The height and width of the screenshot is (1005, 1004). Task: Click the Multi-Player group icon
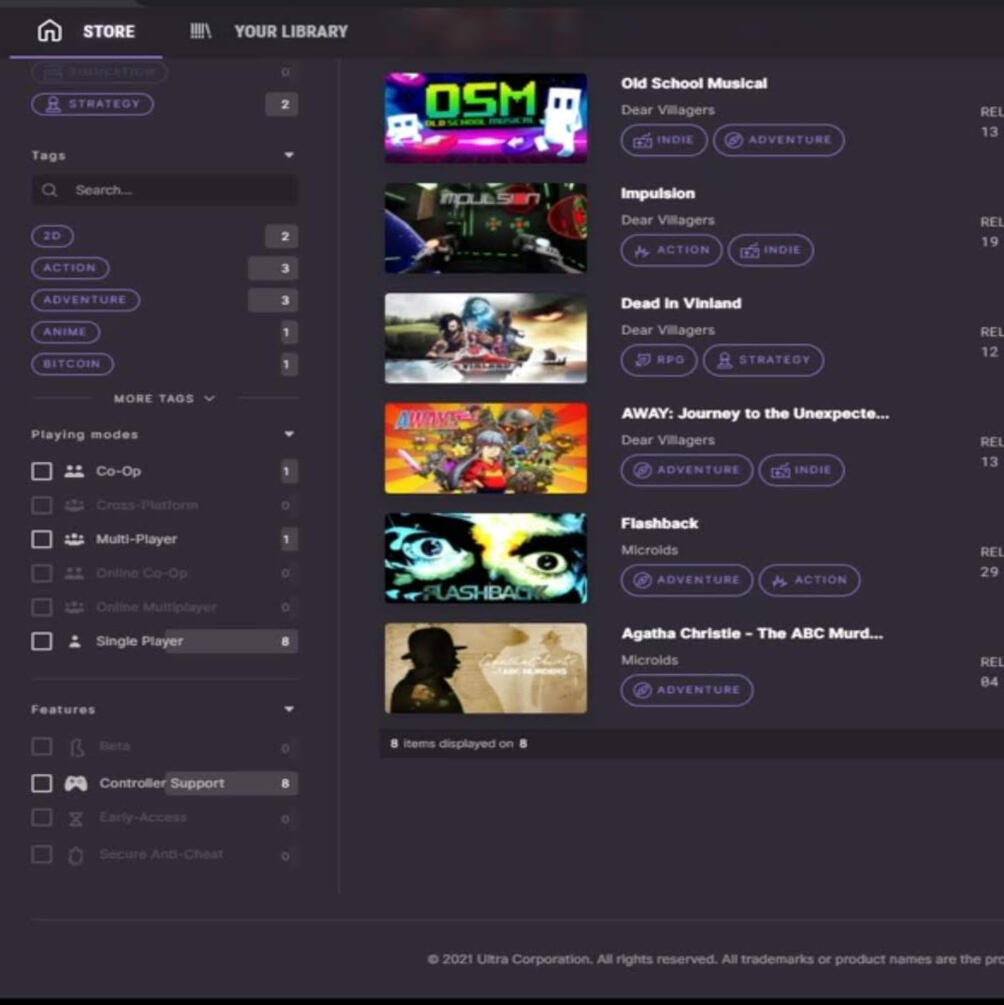tap(74, 539)
